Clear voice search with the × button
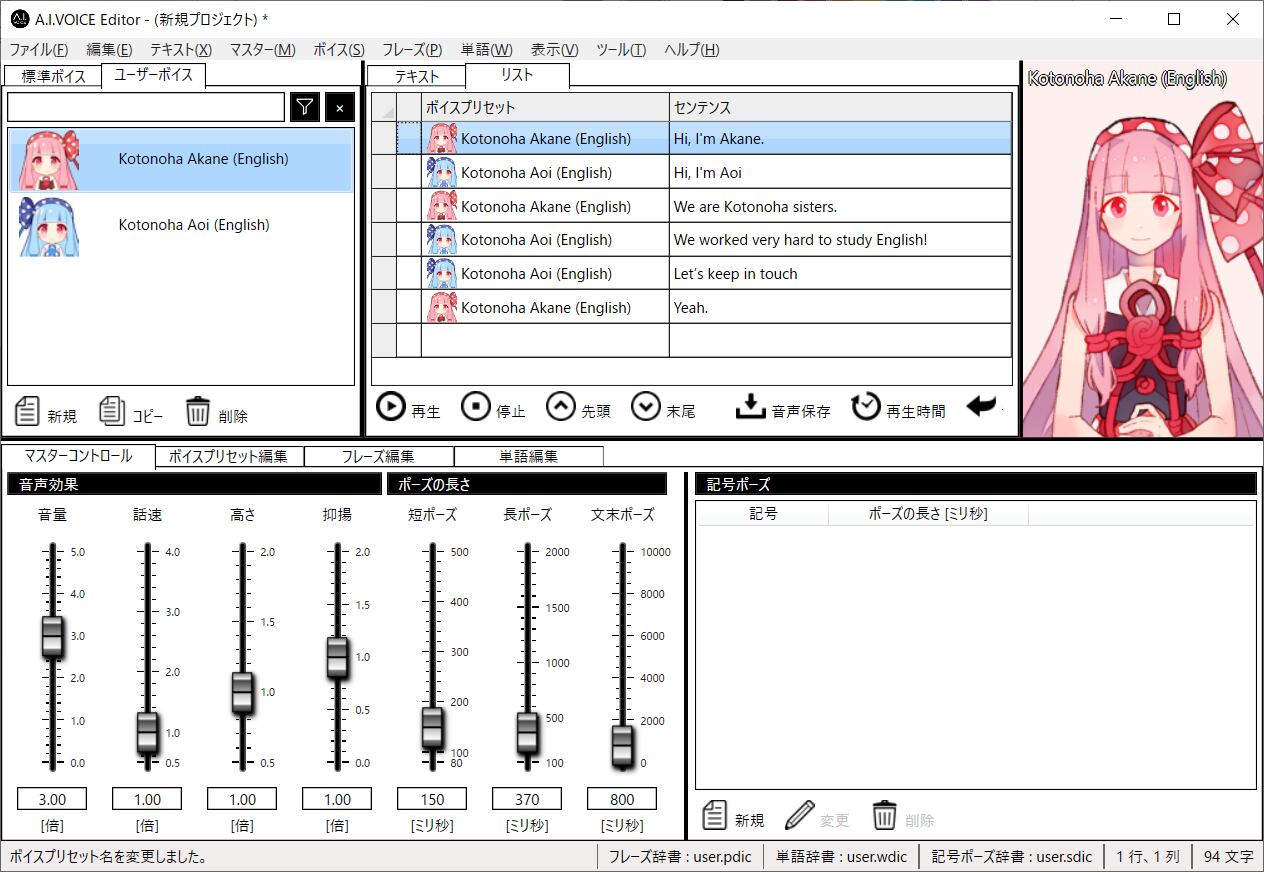Viewport: 1264px width, 872px height. [x=340, y=108]
